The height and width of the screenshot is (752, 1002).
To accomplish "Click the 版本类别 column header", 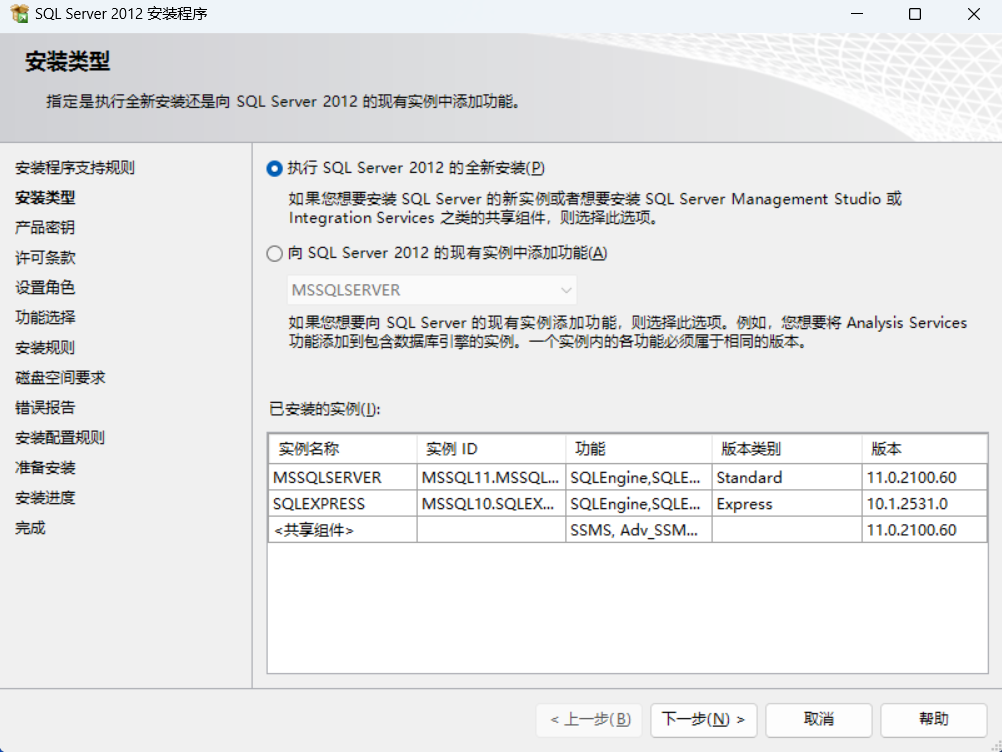I will click(x=787, y=449).
